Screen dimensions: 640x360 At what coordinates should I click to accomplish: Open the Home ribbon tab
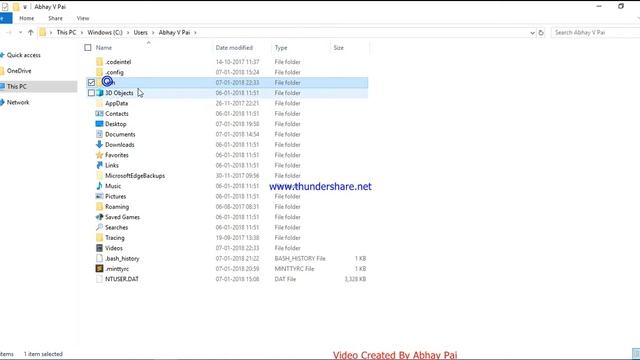(27, 18)
